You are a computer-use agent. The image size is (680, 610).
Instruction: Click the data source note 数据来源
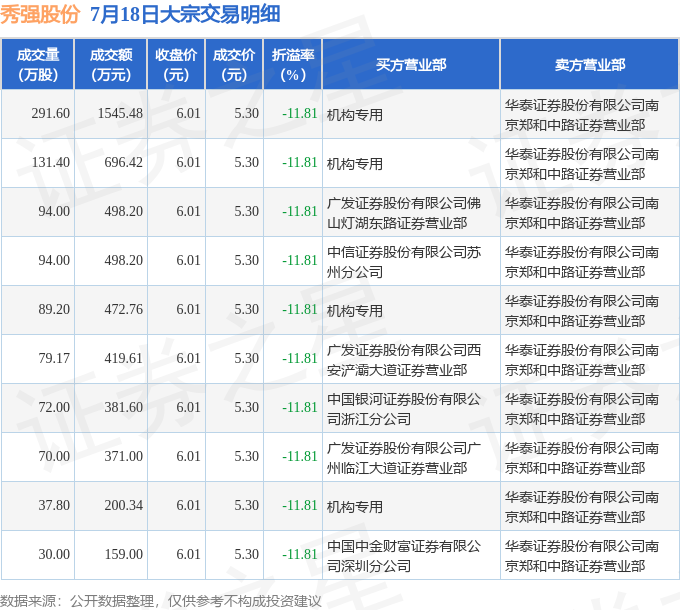click(160, 601)
